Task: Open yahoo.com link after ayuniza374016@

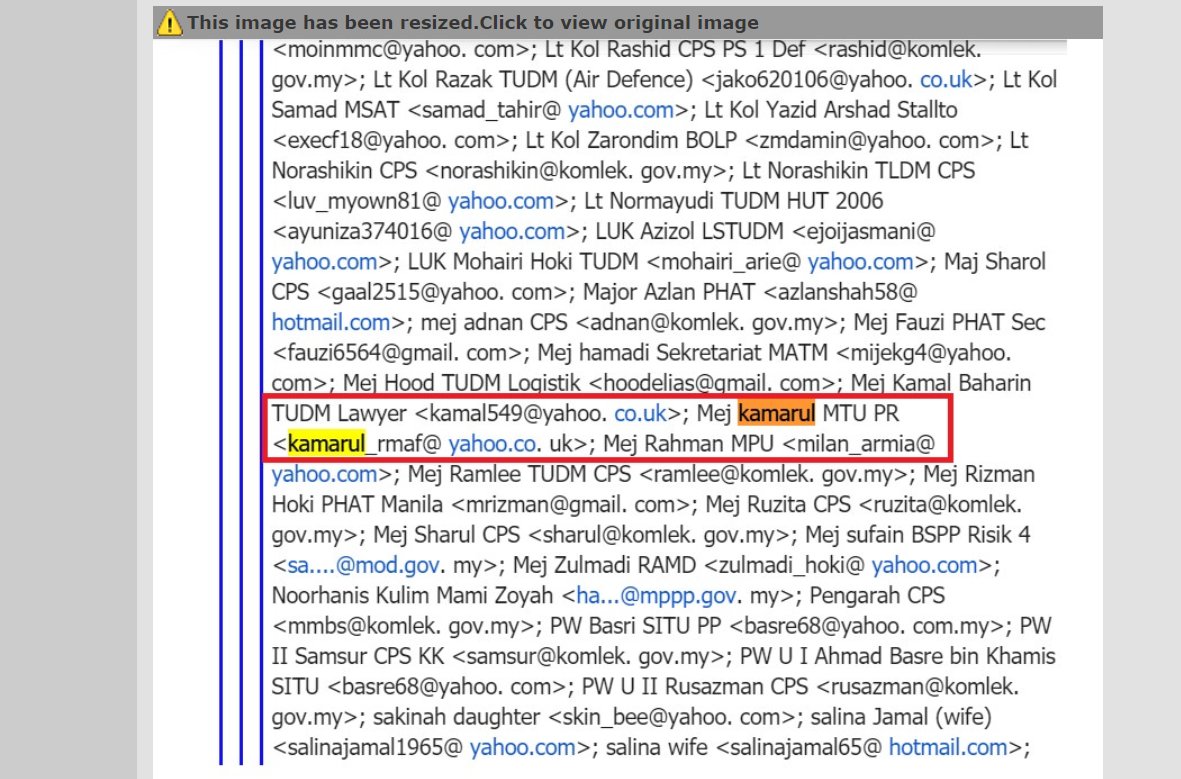Action: click(511, 231)
